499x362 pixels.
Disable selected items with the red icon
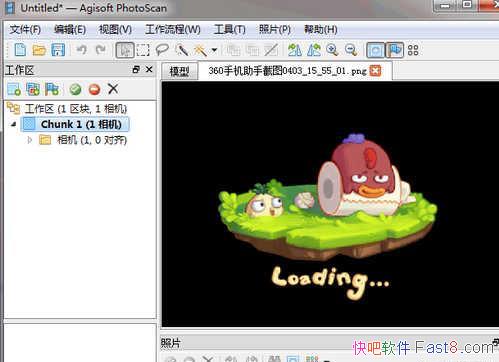click(x=94, y=89)
